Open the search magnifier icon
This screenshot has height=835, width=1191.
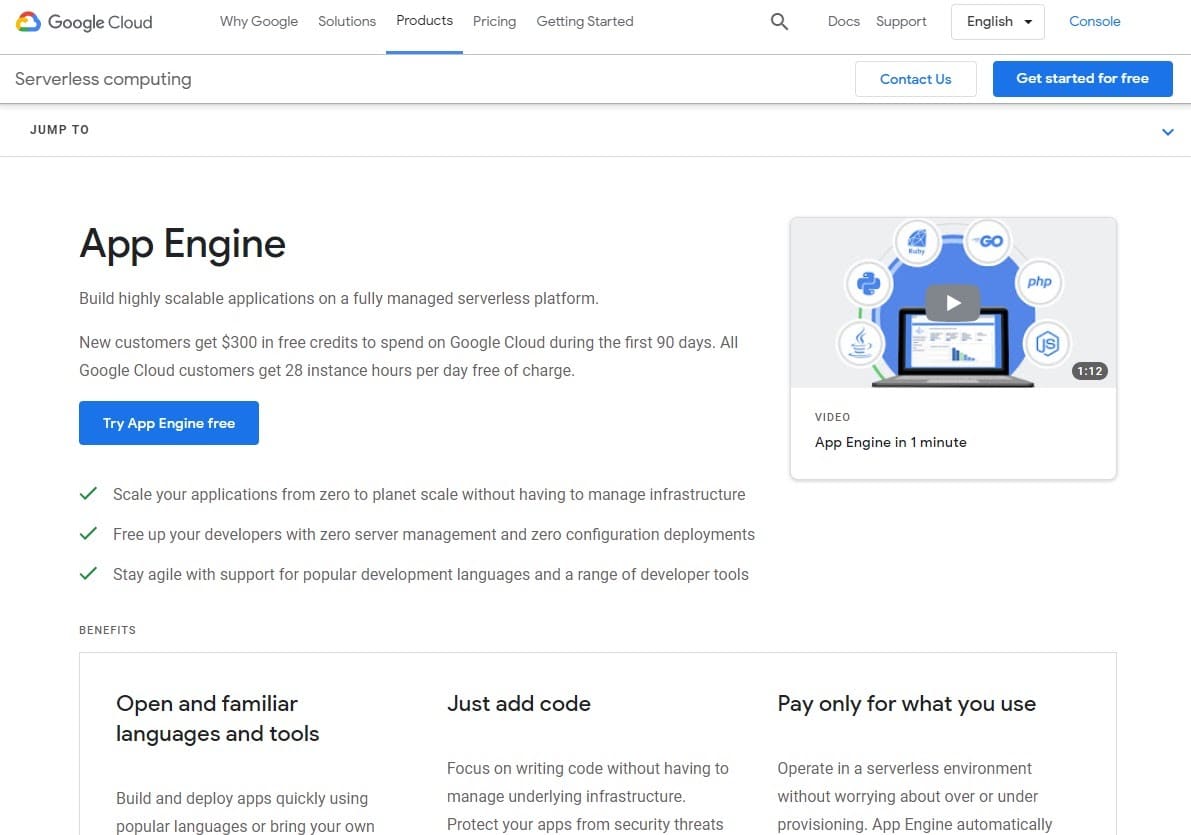779,21
